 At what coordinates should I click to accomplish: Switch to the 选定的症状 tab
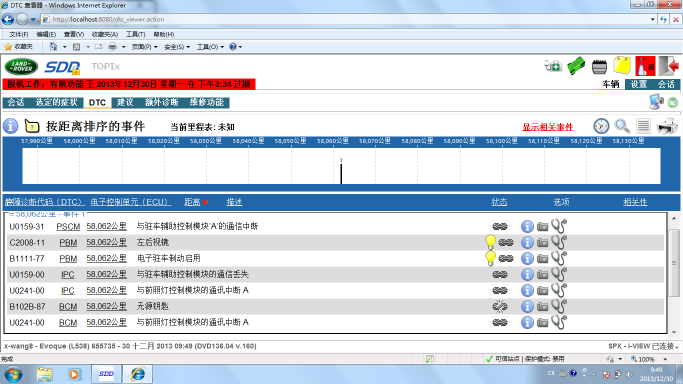(56, 102)
